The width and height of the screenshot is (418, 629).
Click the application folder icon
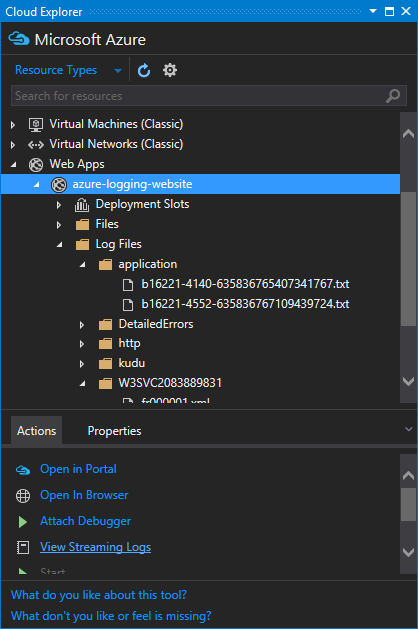[105, 264]
